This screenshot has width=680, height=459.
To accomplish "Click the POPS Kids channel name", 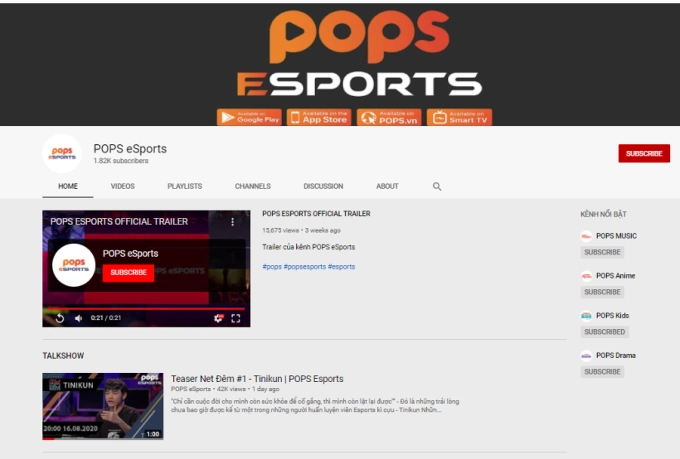I will tap(612, 316).
